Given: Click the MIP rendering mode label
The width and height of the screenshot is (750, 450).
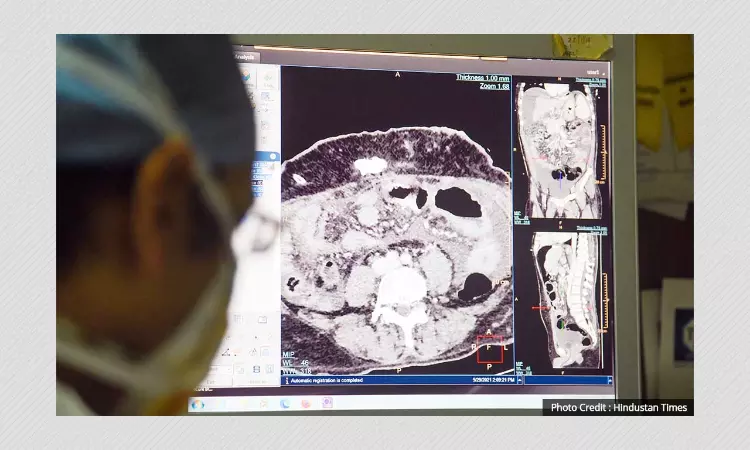Looking at the screenshot, I should [x=288, y=354].
